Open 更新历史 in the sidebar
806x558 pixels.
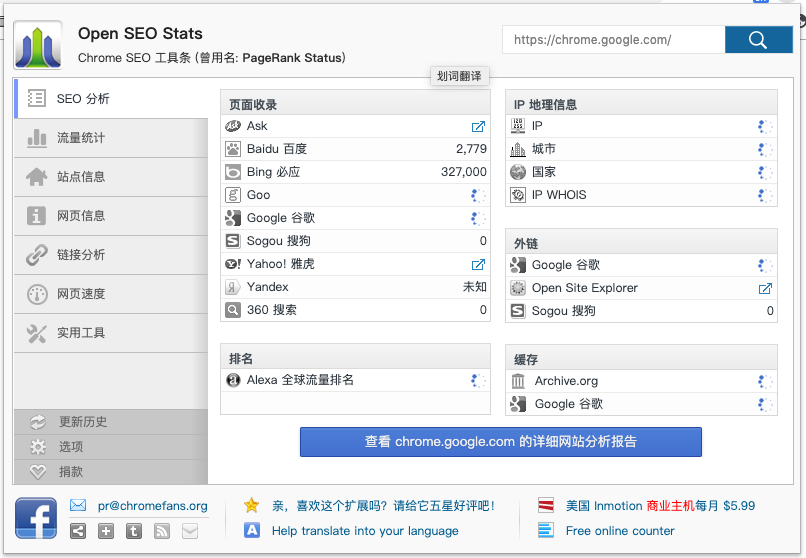pyautogui.click(x=111, y=422)
